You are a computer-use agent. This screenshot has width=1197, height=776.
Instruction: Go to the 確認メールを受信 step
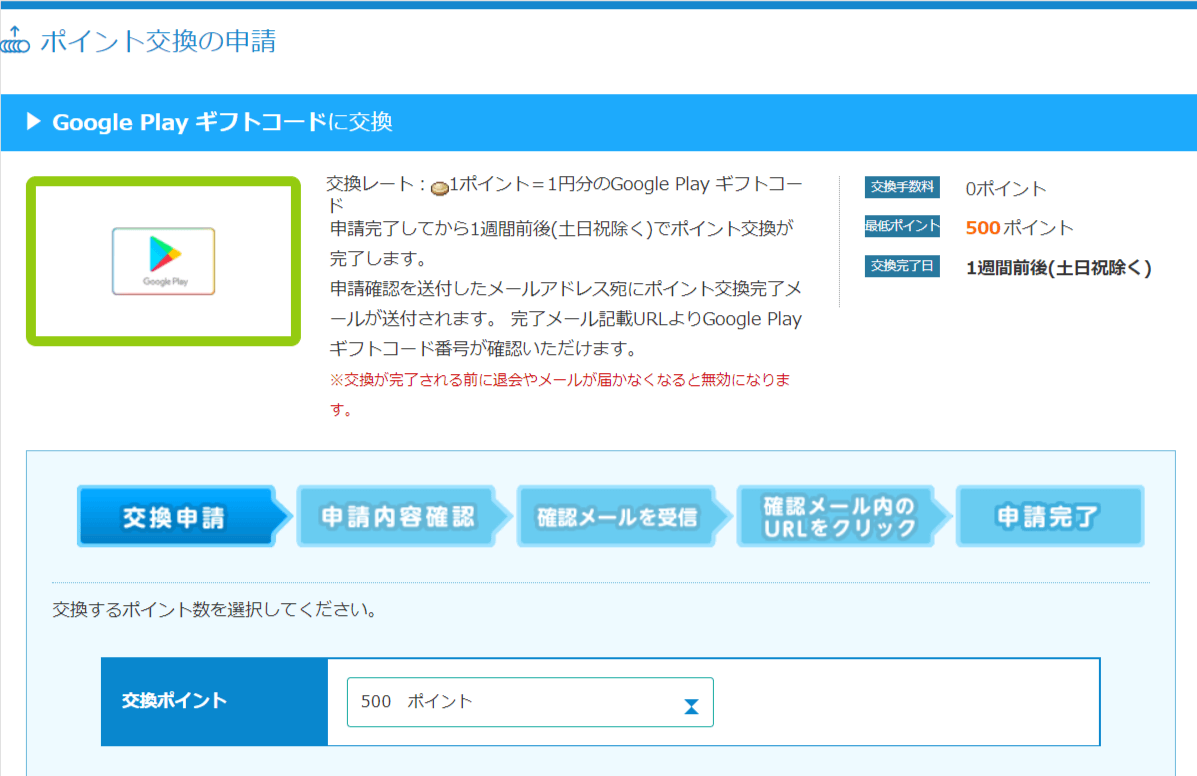pos(617,517)
